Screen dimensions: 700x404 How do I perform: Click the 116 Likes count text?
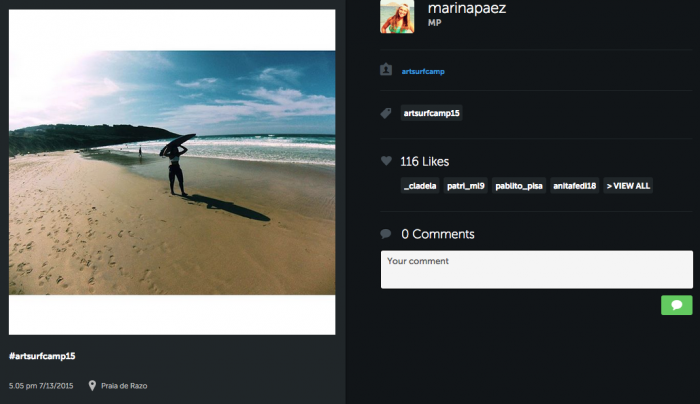(425, 162)
